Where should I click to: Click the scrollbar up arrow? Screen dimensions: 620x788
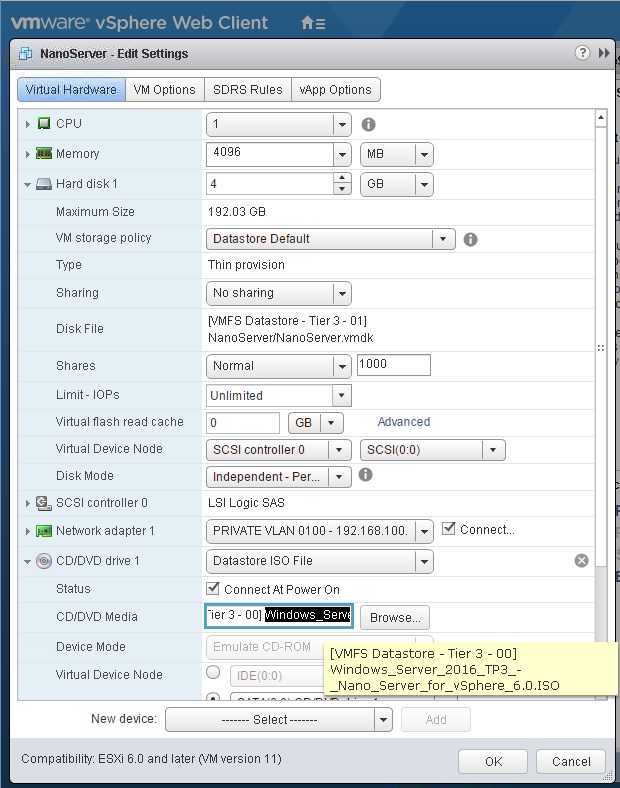(x=600, y=118)
